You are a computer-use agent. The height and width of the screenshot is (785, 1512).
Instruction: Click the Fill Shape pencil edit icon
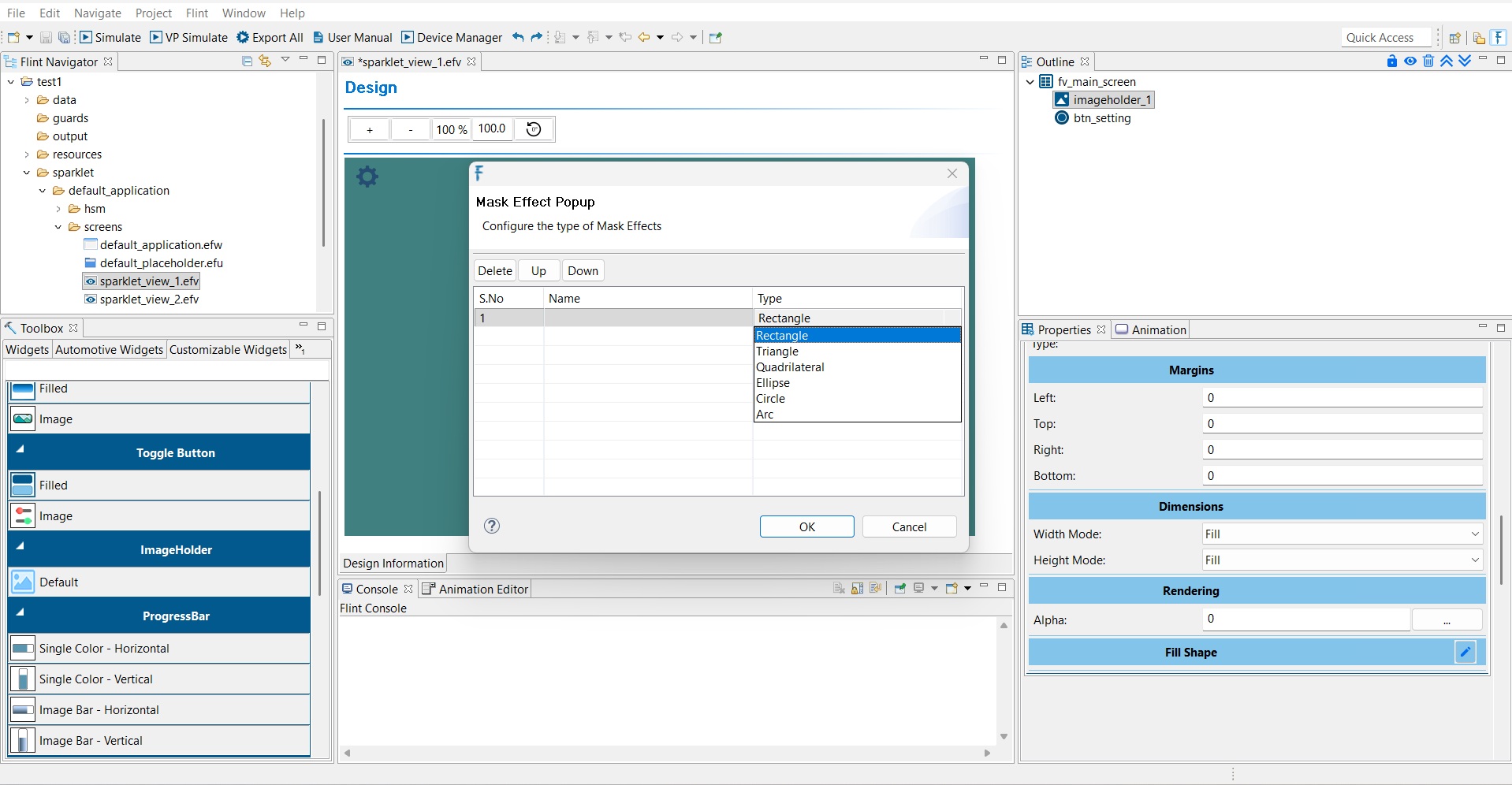pyautogui.click(x=1465, y=652)
